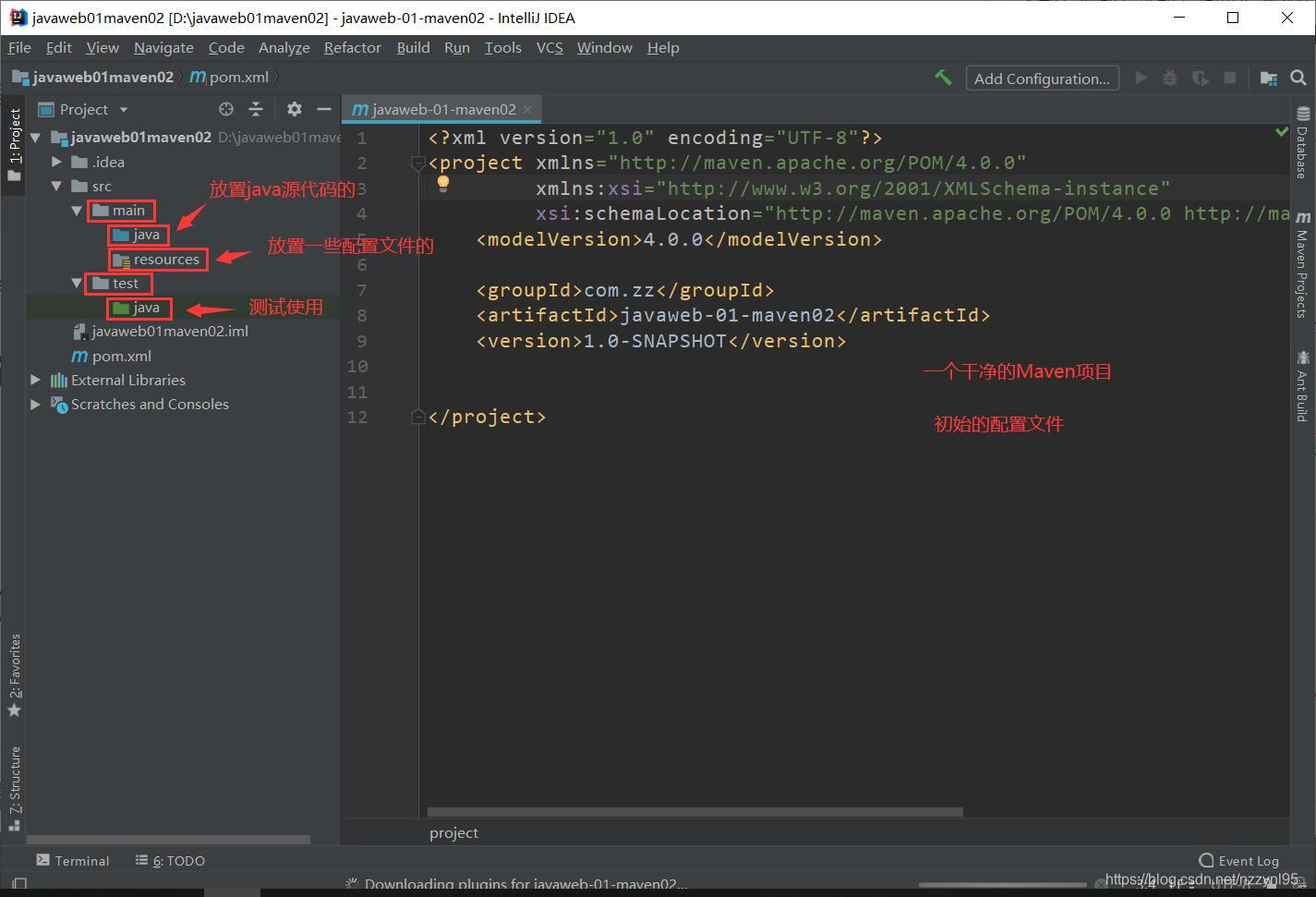Click the Stop square icon

coord(1230,79)
